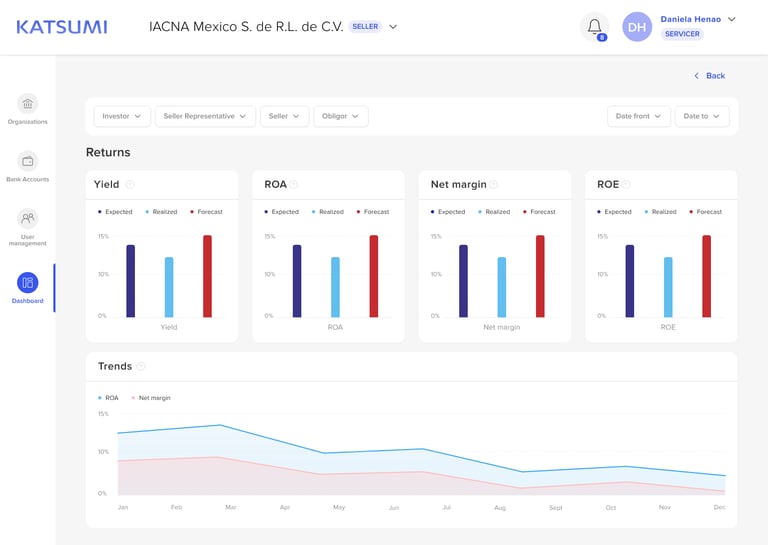Click the Mar label on Trends axis
The width and height of the screenshot is (768, 545).
tap(231, 507)
